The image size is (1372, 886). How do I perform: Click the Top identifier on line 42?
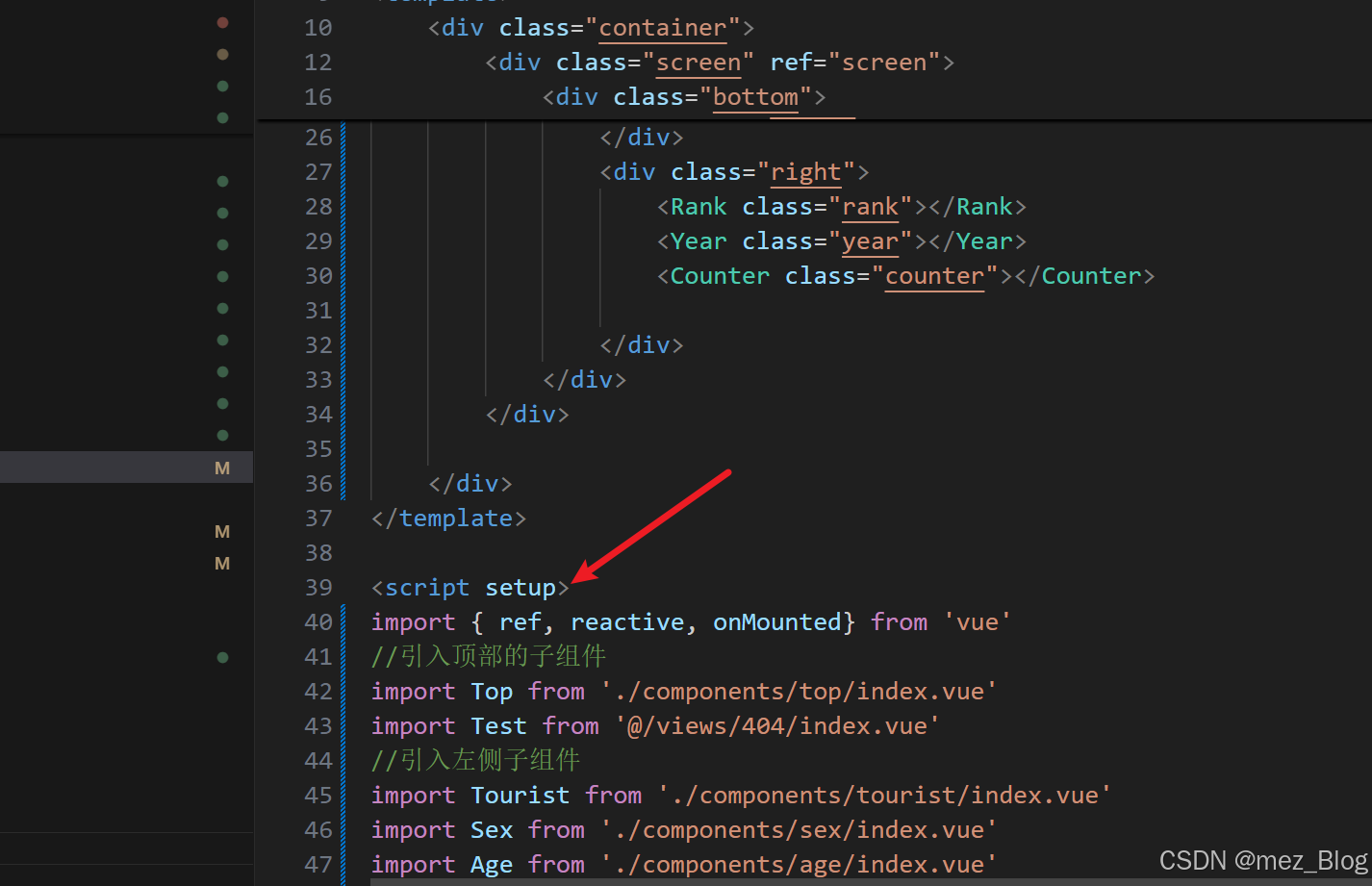[x=492, y=692]
